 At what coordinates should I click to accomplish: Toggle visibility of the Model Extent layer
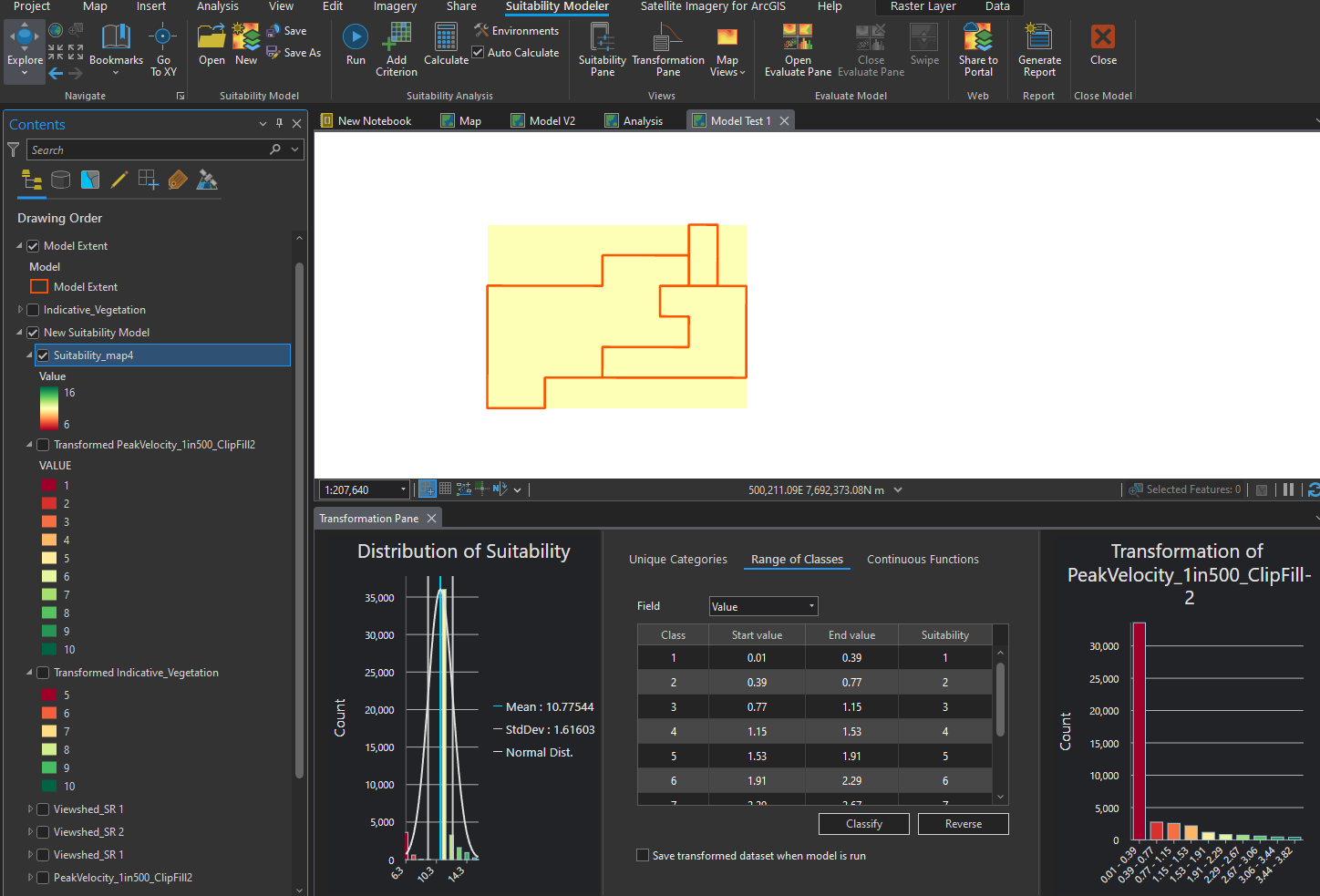tap(33, 246)
